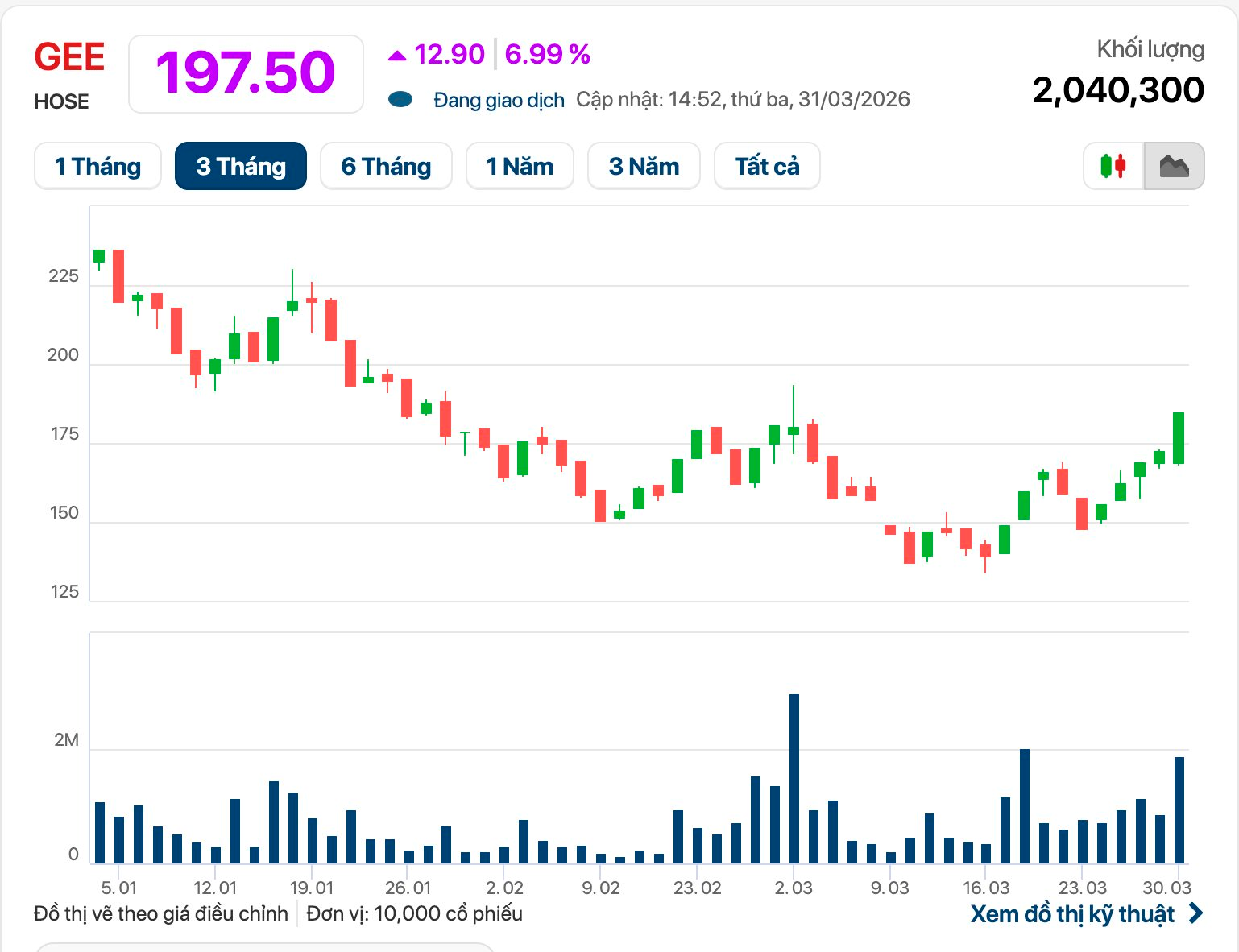Click the 197.50 price box

pos(246,73)
